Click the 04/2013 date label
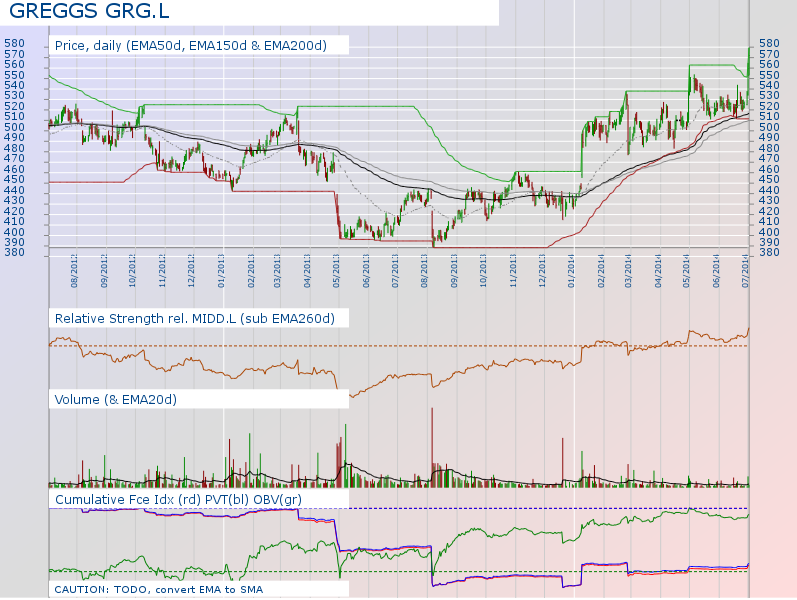The image size is (797, 600). click(307, 271)
